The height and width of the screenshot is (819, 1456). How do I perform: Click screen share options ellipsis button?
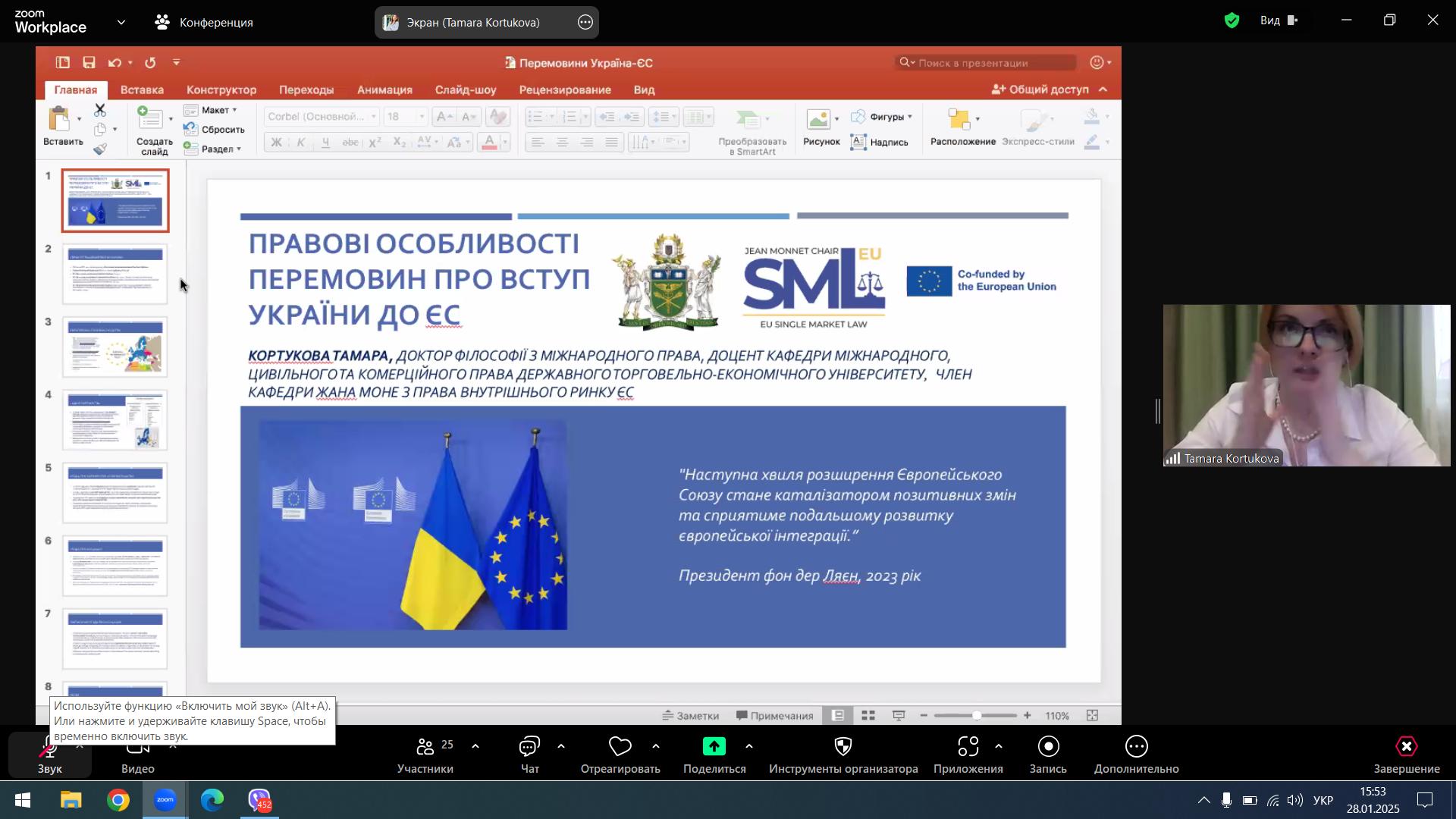585,22
